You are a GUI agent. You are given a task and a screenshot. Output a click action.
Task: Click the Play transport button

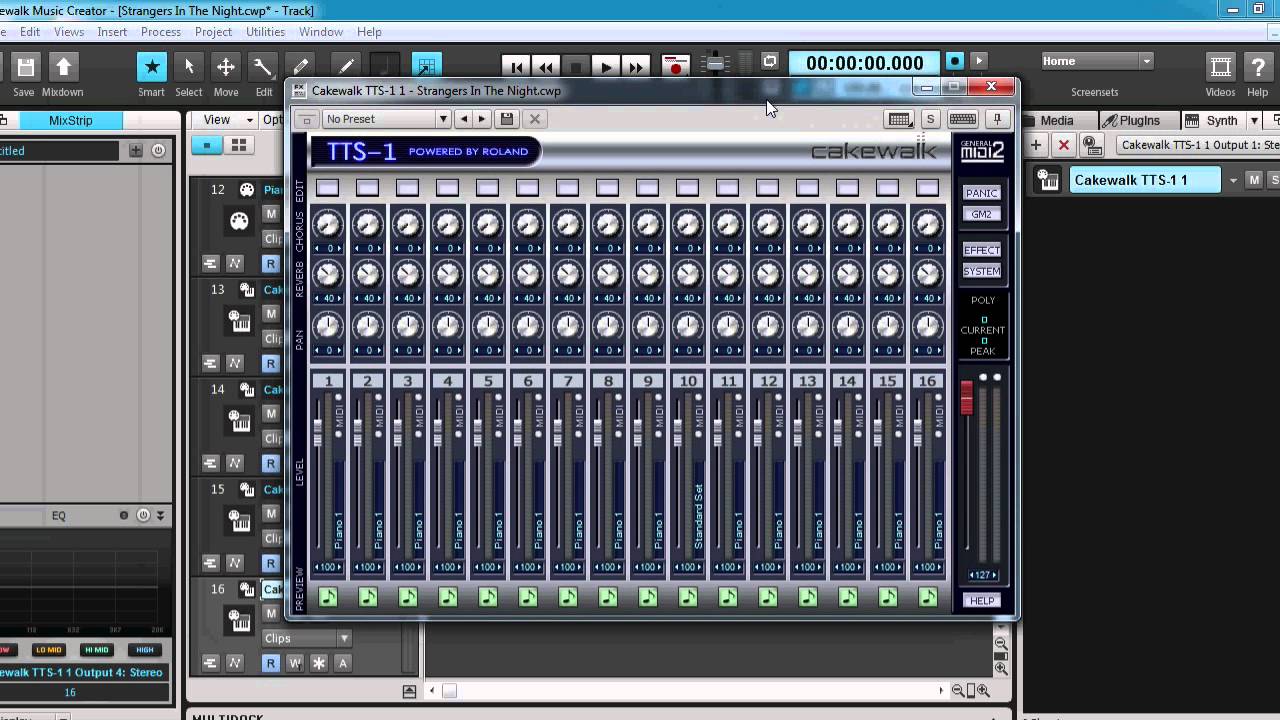[606, 67]
